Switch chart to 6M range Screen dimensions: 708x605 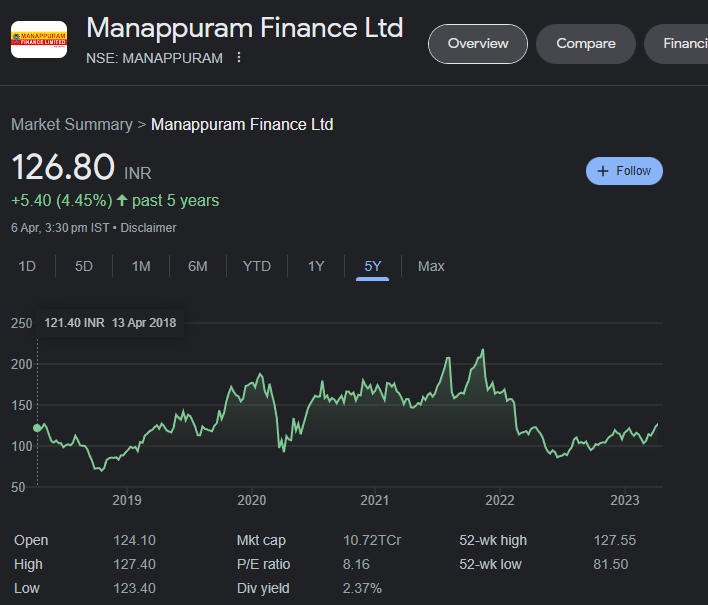[x=198, y=266]
